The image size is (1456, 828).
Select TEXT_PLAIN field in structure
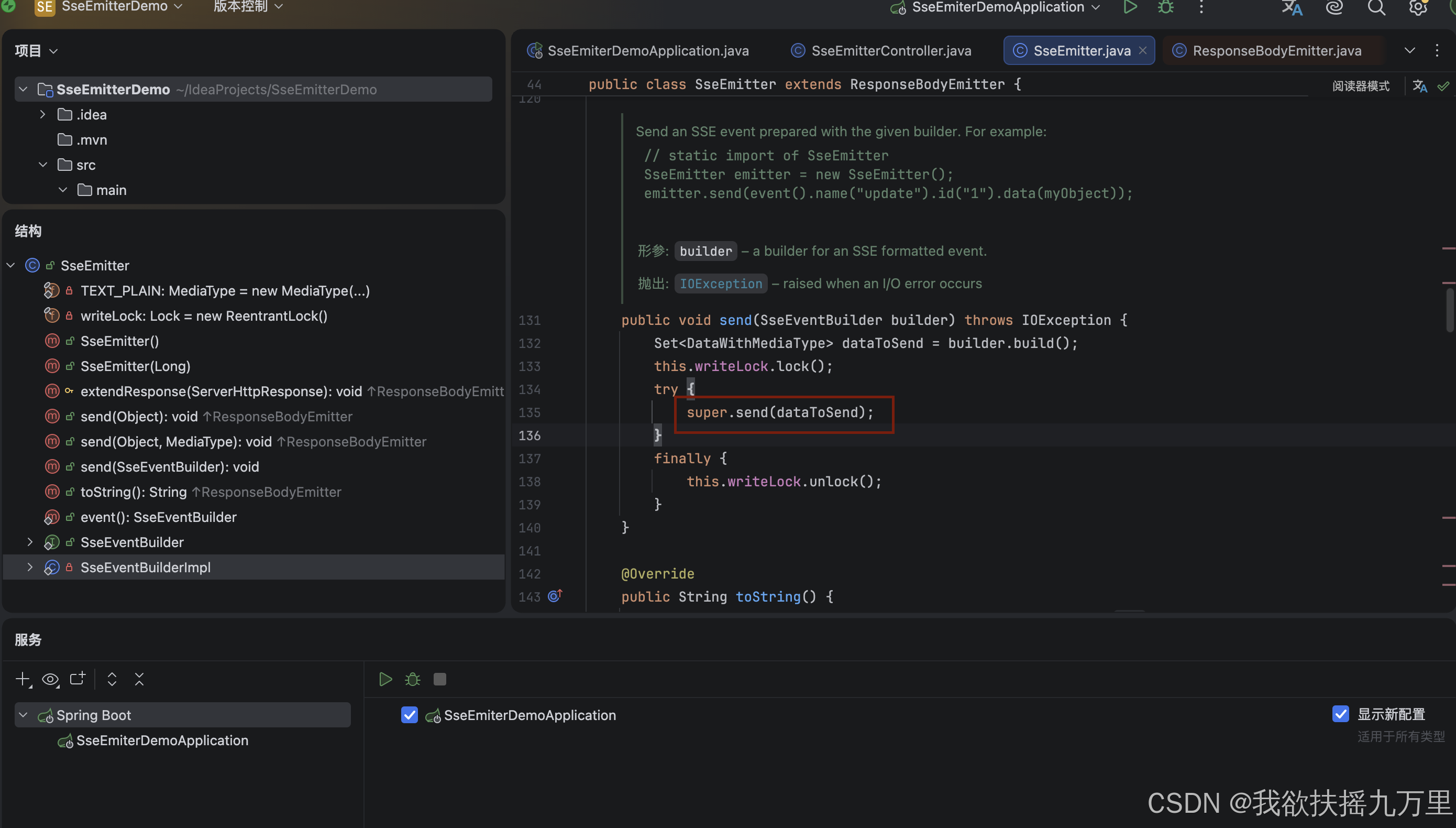(225, 291)
